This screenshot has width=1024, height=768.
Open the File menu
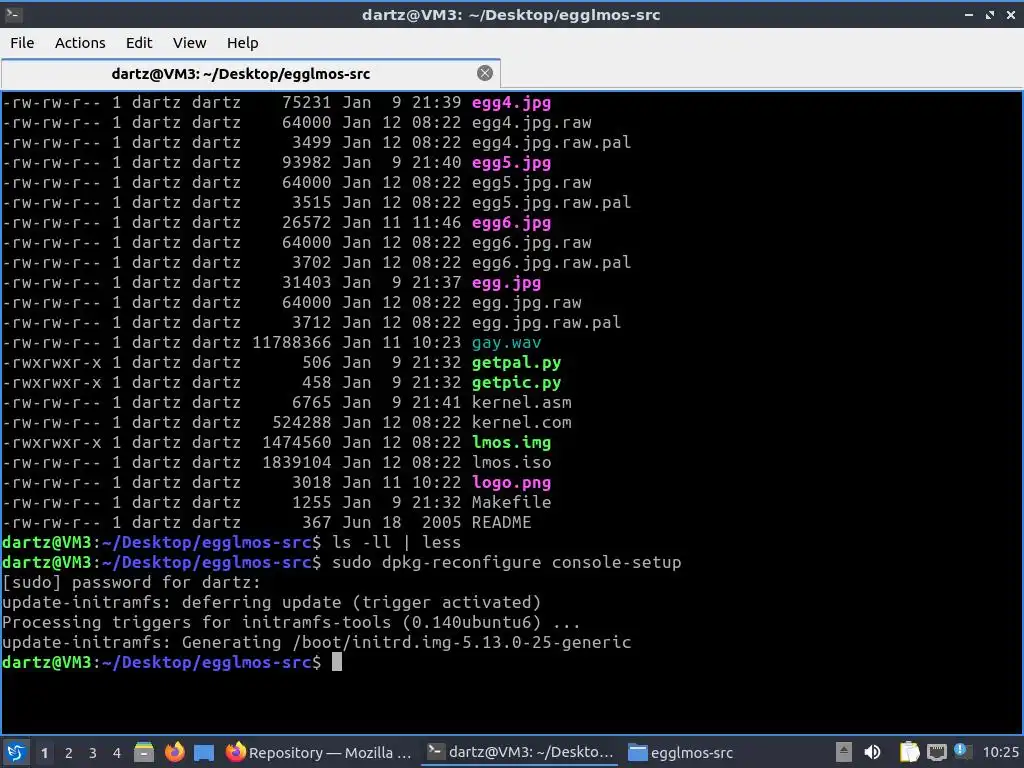coord(22,43)
